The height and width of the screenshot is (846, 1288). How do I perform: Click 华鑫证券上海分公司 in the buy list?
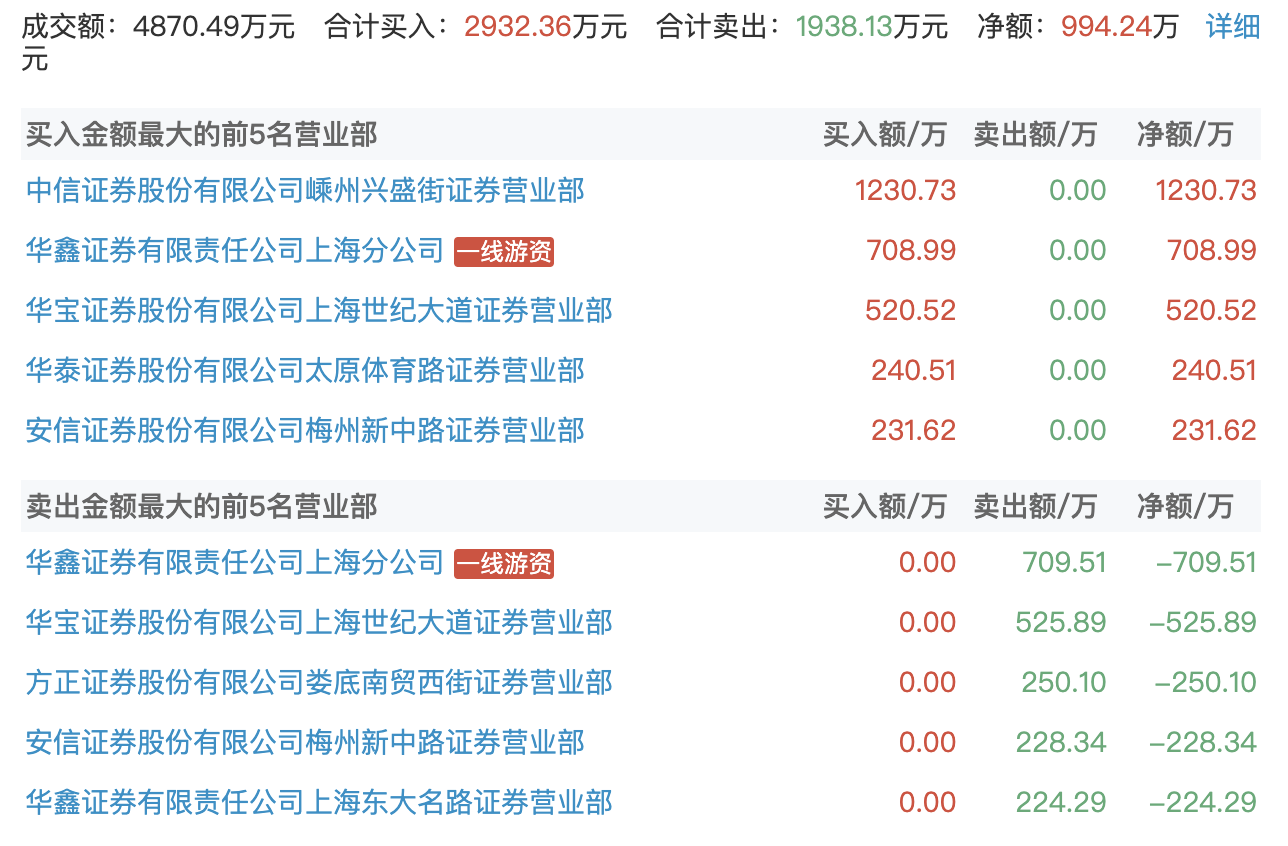[x=234, y=250]
